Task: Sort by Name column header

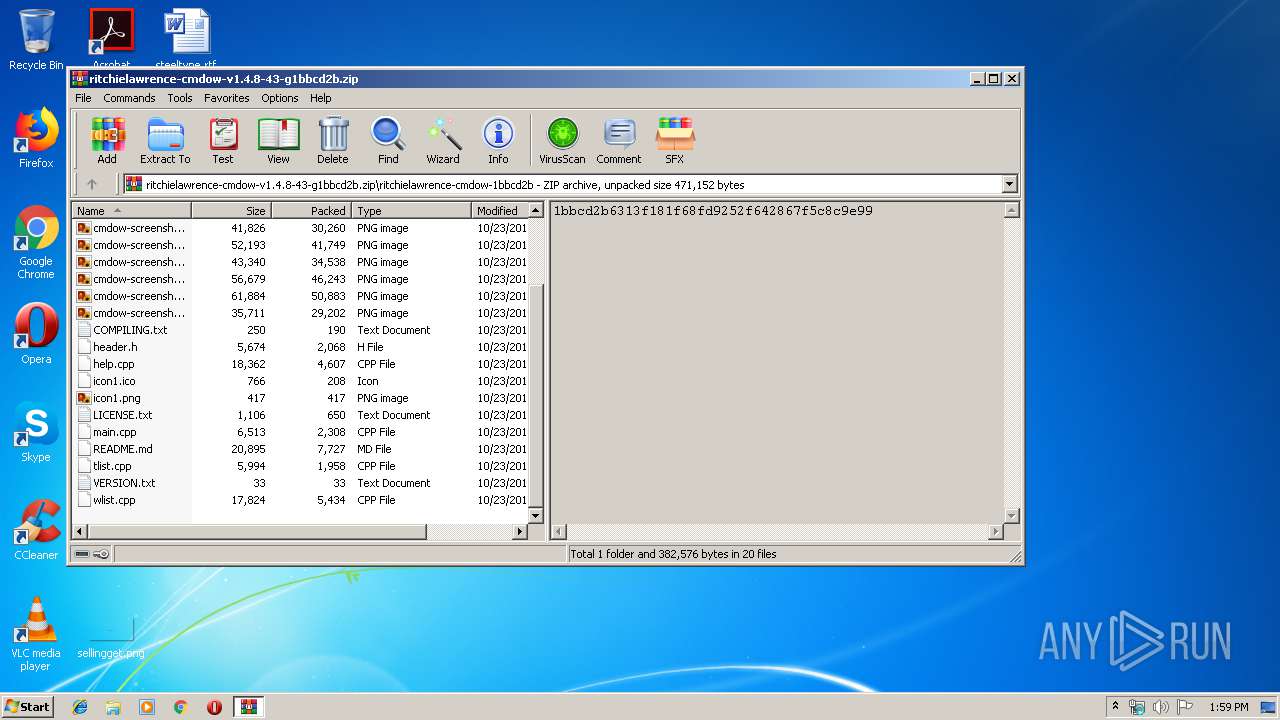Action: (x=132, y=211)
